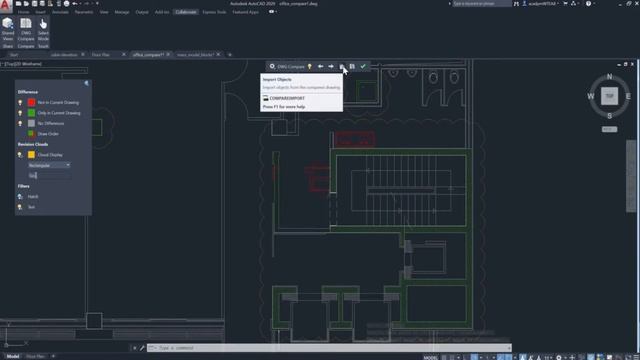Viewport: 640px width, 360px height.
Task: Go to the previous difference arrow
Action: [320, 66]
